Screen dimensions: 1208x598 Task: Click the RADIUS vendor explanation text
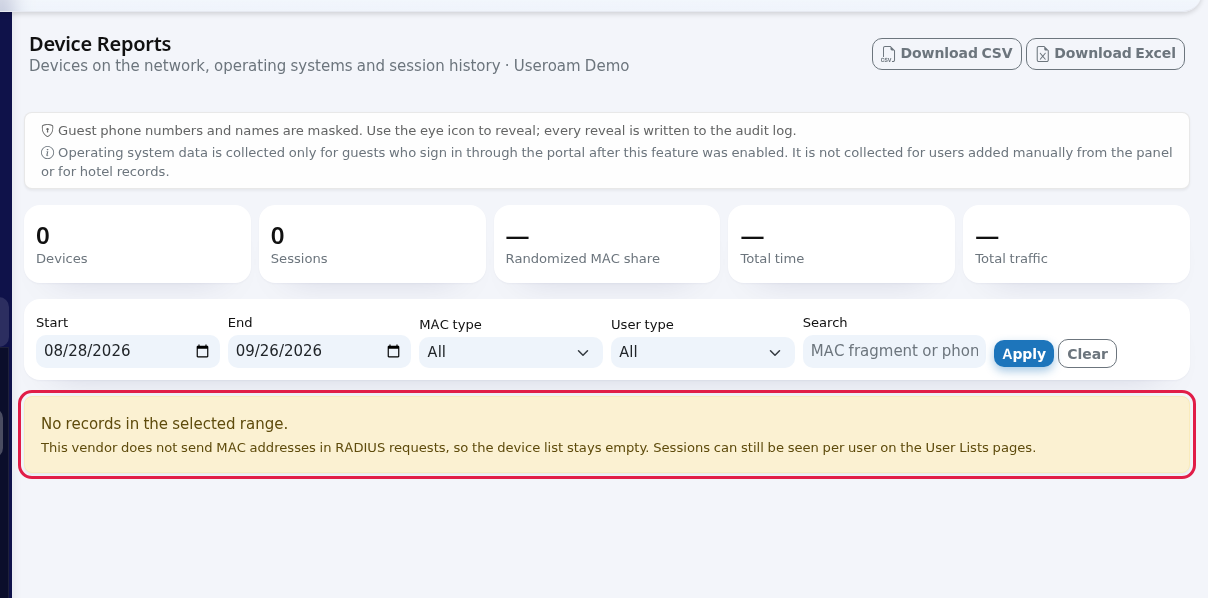[x=538, y=447]
